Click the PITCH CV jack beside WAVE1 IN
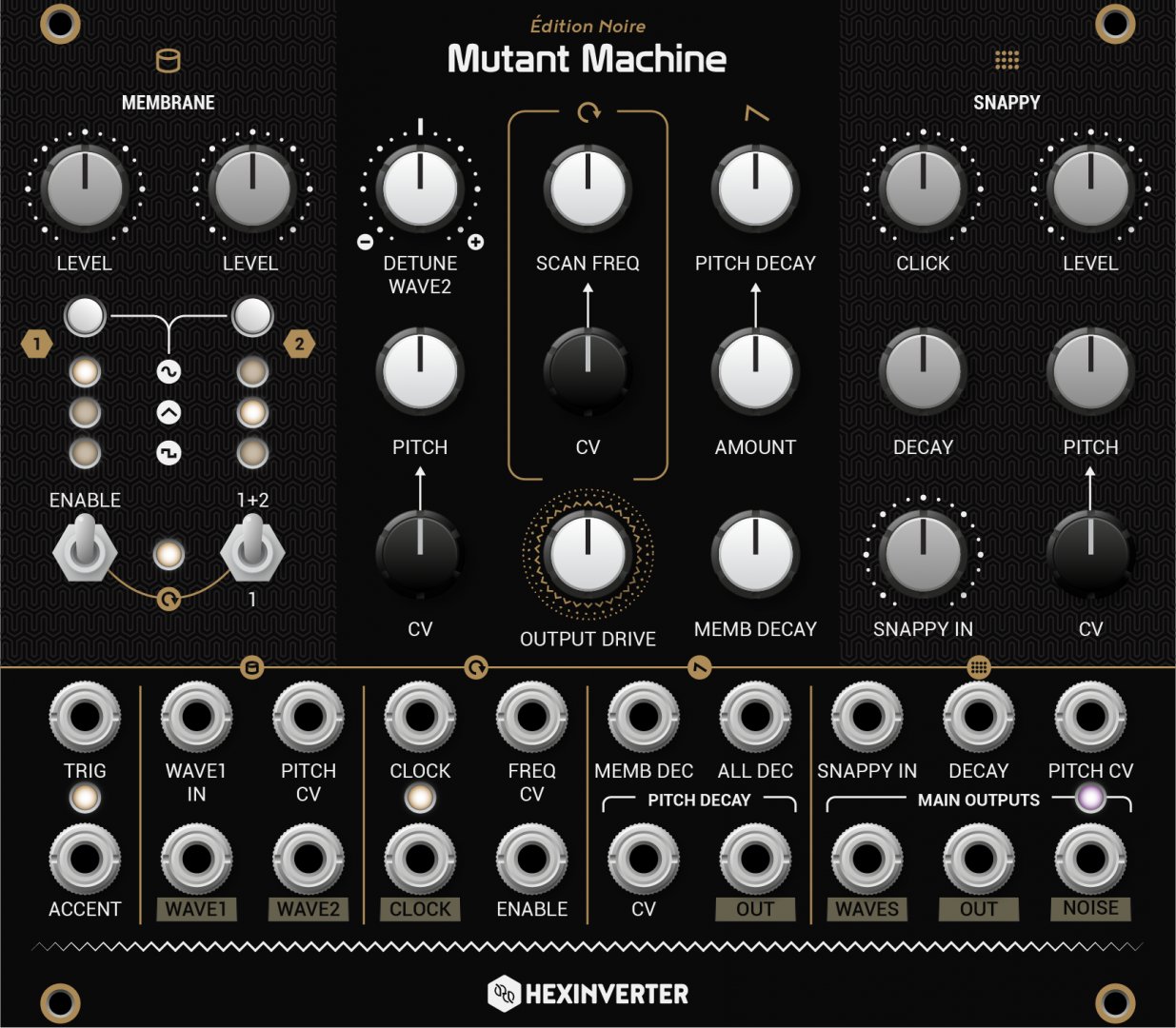 click(x=308, y=717)
